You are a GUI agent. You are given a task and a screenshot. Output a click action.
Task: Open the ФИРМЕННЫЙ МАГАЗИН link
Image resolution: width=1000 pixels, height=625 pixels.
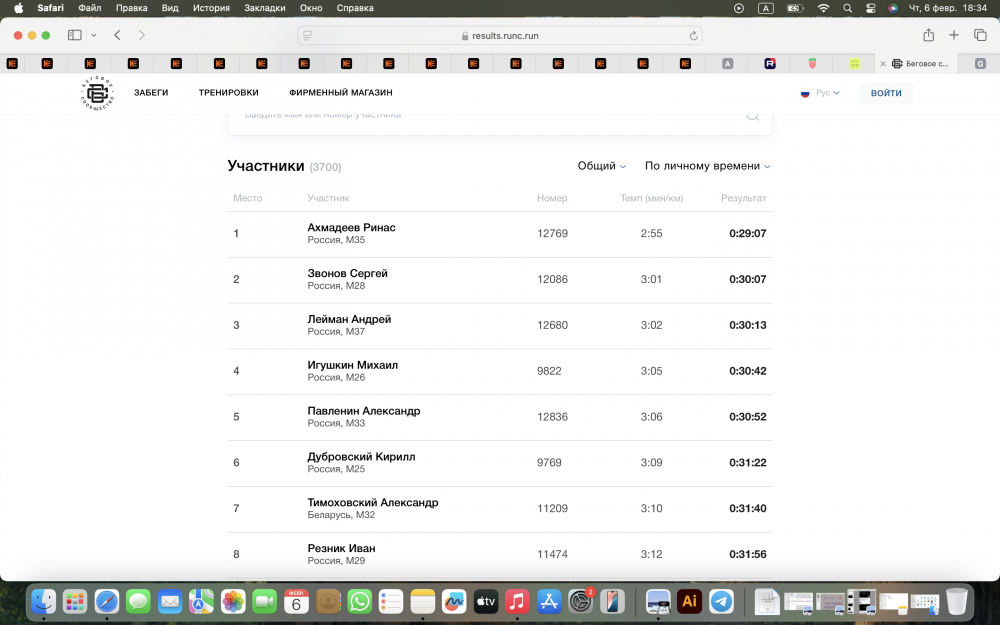click(x=340, y=93)
